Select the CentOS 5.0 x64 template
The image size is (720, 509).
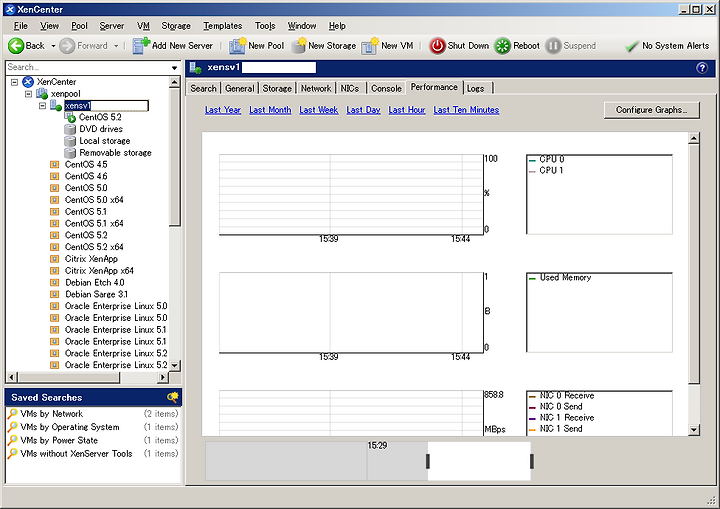[94, 200]
